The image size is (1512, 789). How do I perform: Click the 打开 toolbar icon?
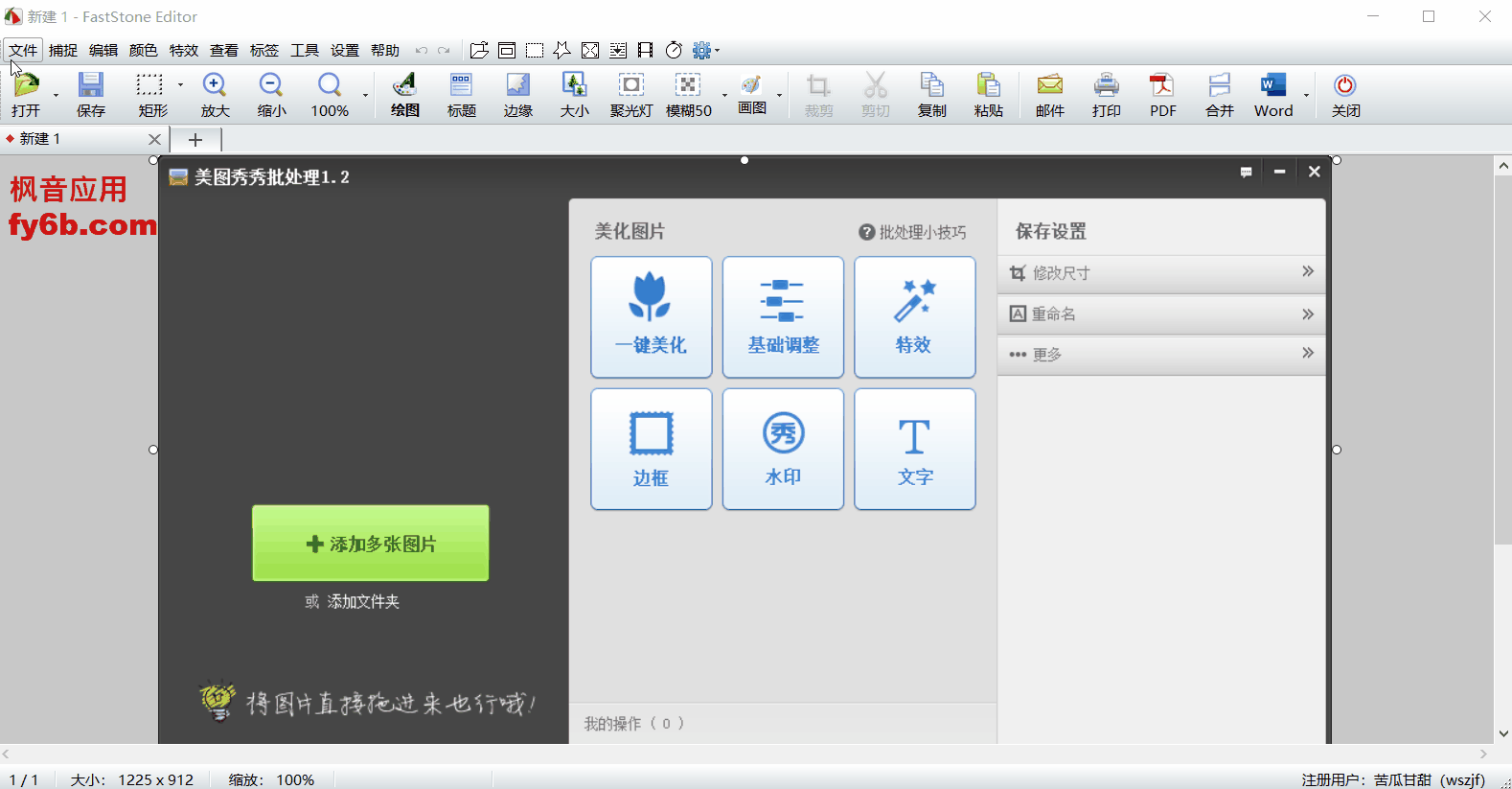26,95
